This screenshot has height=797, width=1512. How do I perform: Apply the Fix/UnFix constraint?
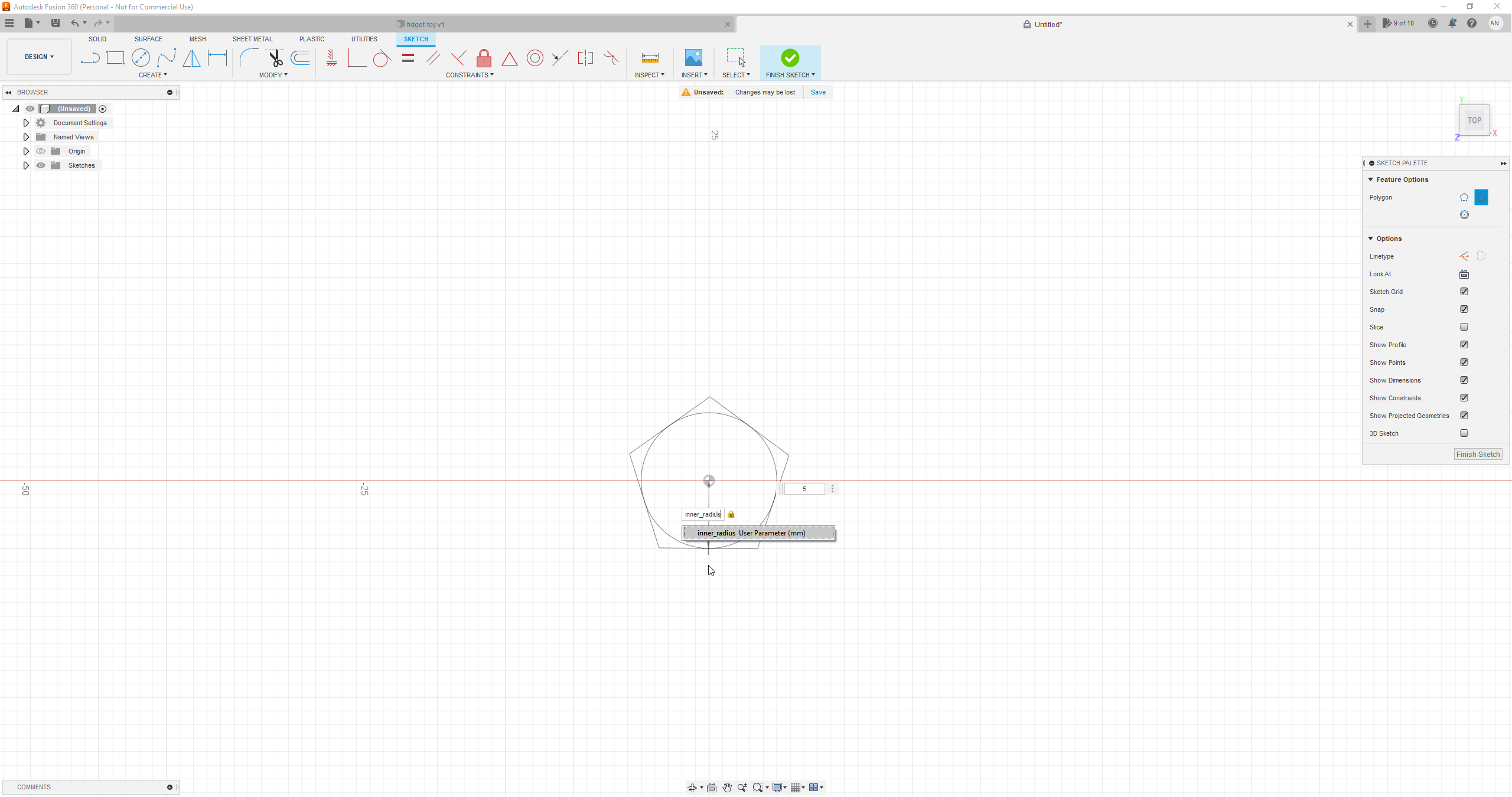[483, 58]
